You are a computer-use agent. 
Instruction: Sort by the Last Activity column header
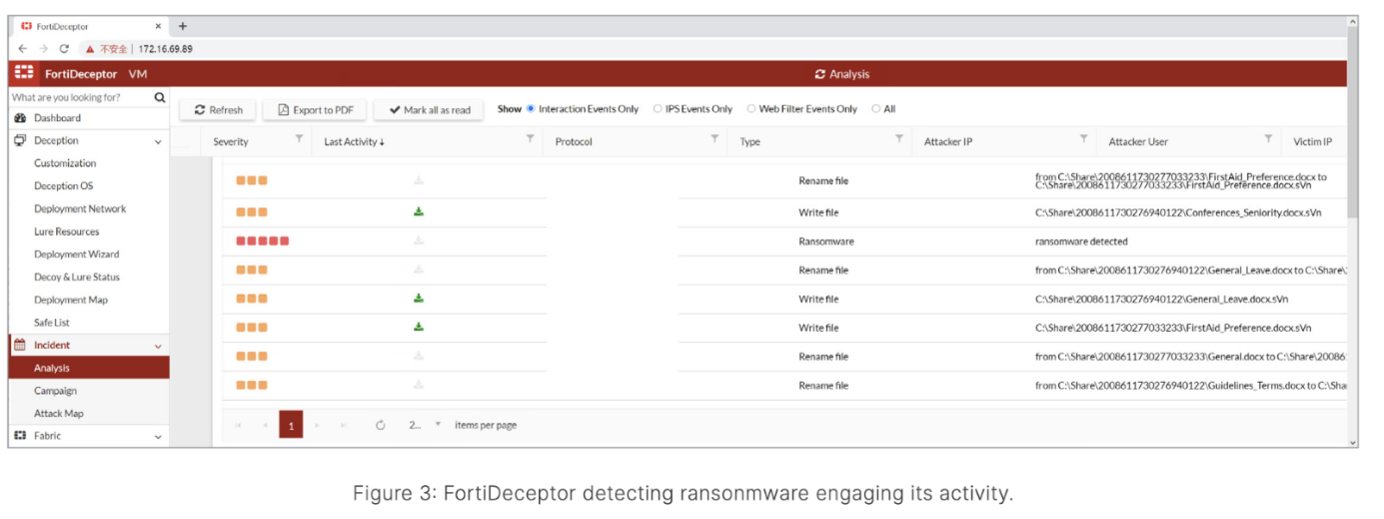pyautogui.click(x=354, y=142)
